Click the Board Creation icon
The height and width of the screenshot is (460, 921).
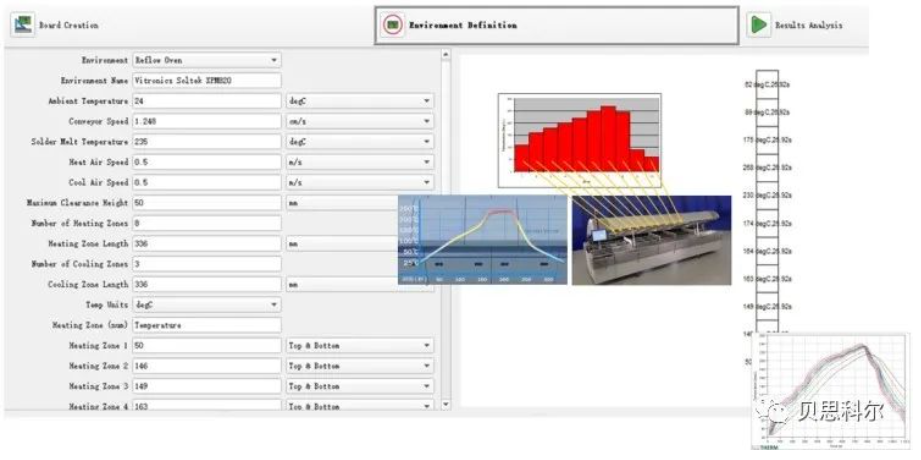[x=22, y=25]
